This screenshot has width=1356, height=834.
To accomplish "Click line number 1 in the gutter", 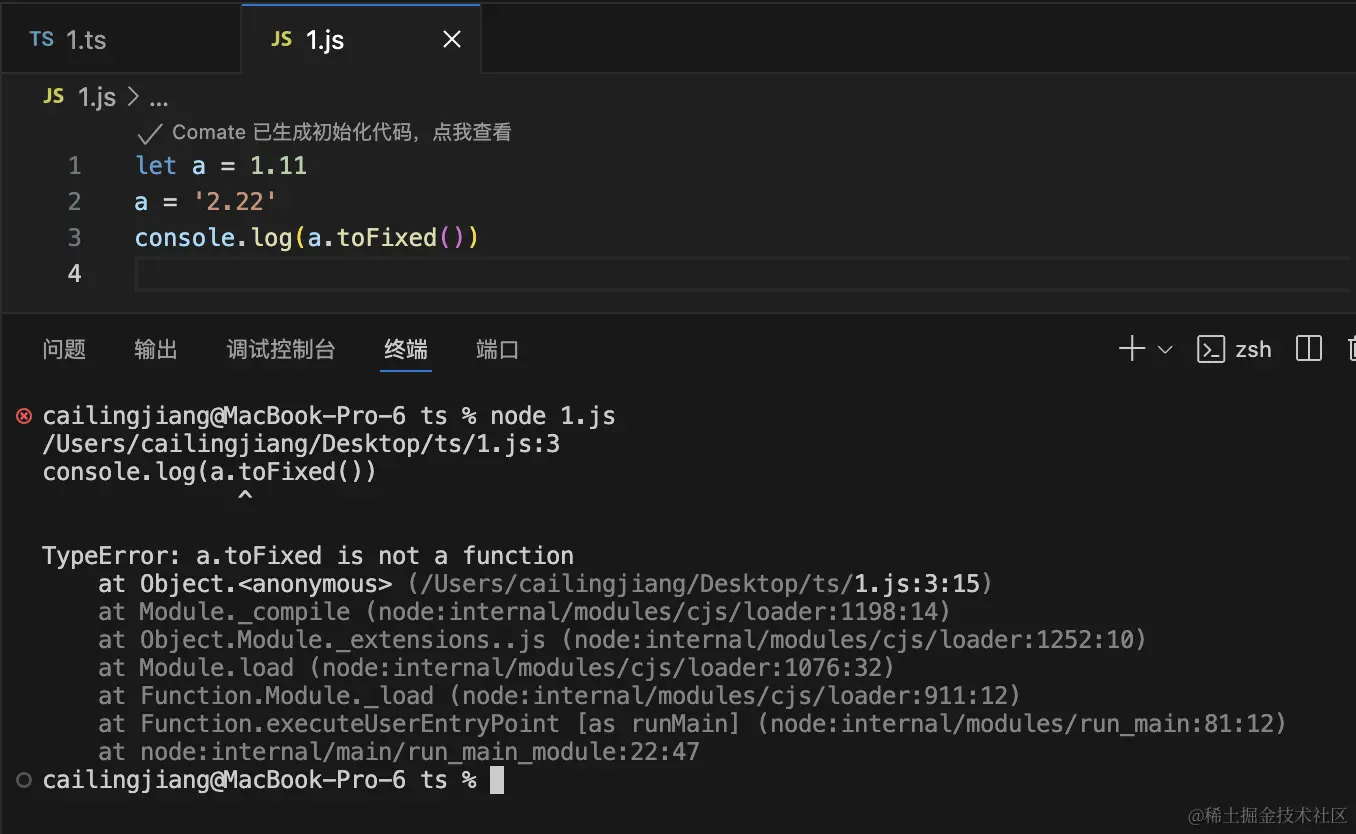I will (74, 165).
